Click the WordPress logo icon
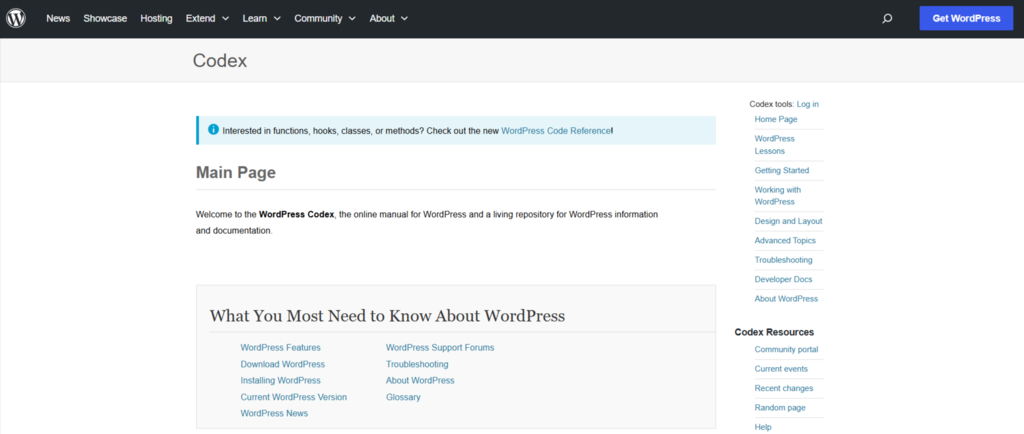1024x434 pixels. tap(16, 18)
